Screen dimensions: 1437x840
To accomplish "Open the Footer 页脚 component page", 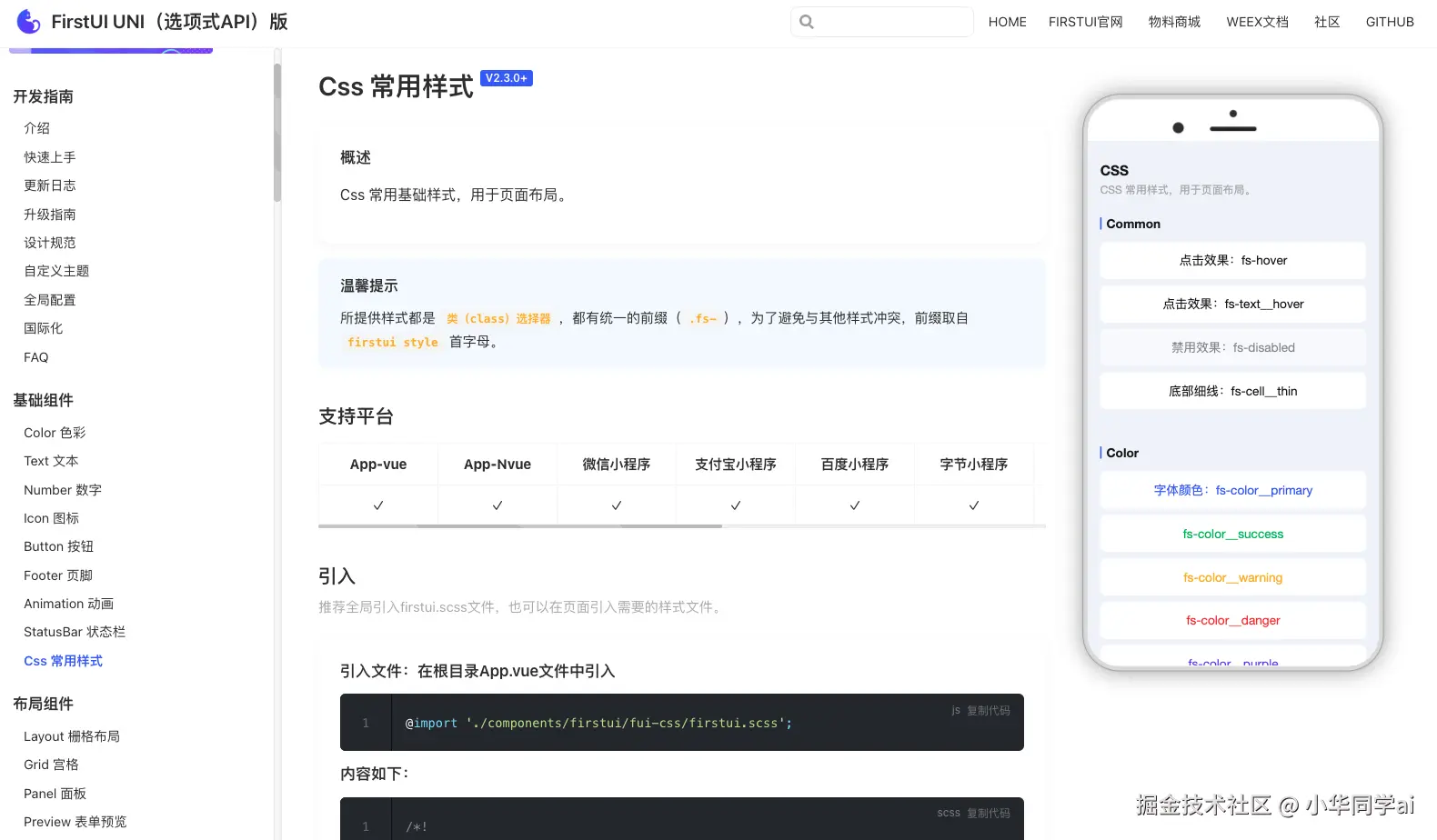I will click(58, 575).
